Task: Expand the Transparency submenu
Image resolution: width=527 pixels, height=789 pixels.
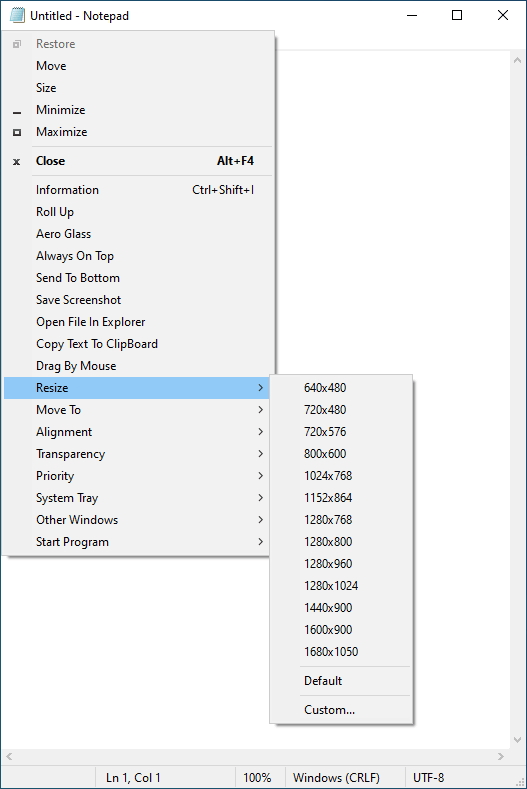Action: pos(137,454)
